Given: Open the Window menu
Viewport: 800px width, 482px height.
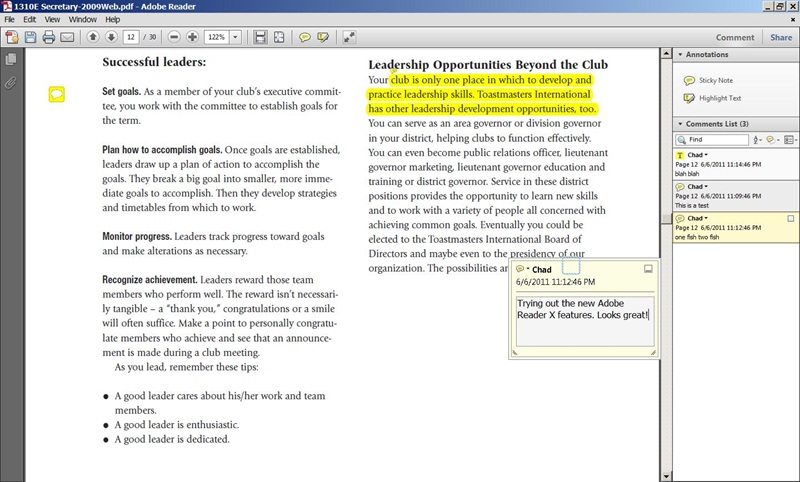Looking at the screenshot, I should click(x=83, y=19).
